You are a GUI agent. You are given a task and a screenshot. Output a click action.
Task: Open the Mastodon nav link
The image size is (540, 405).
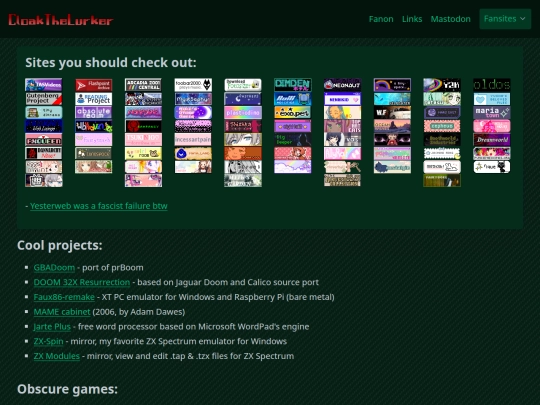tap(450, 19)
